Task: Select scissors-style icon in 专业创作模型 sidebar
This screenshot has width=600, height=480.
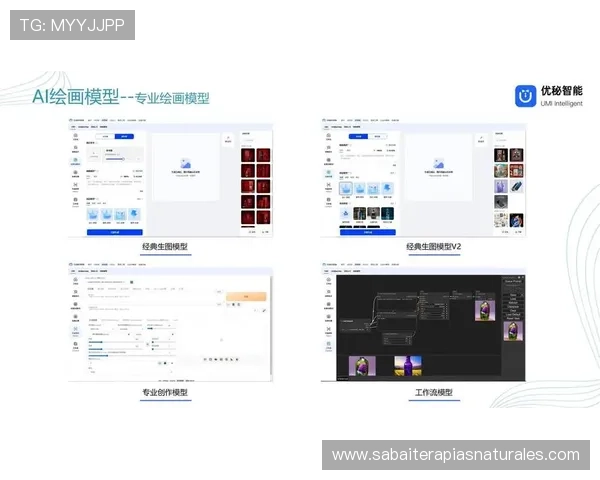Action: (x=75, y=330)
